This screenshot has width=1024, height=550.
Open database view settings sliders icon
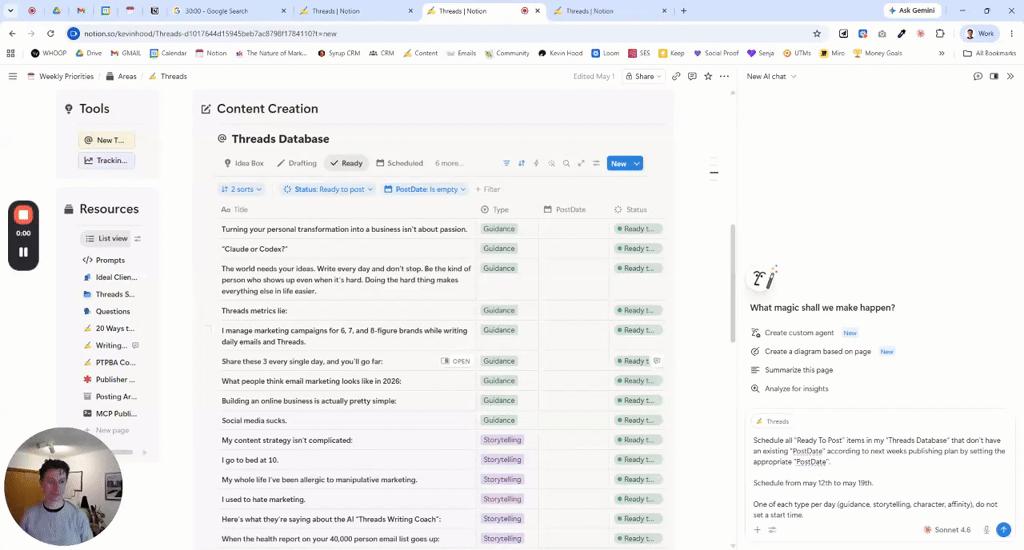point(596,163)
